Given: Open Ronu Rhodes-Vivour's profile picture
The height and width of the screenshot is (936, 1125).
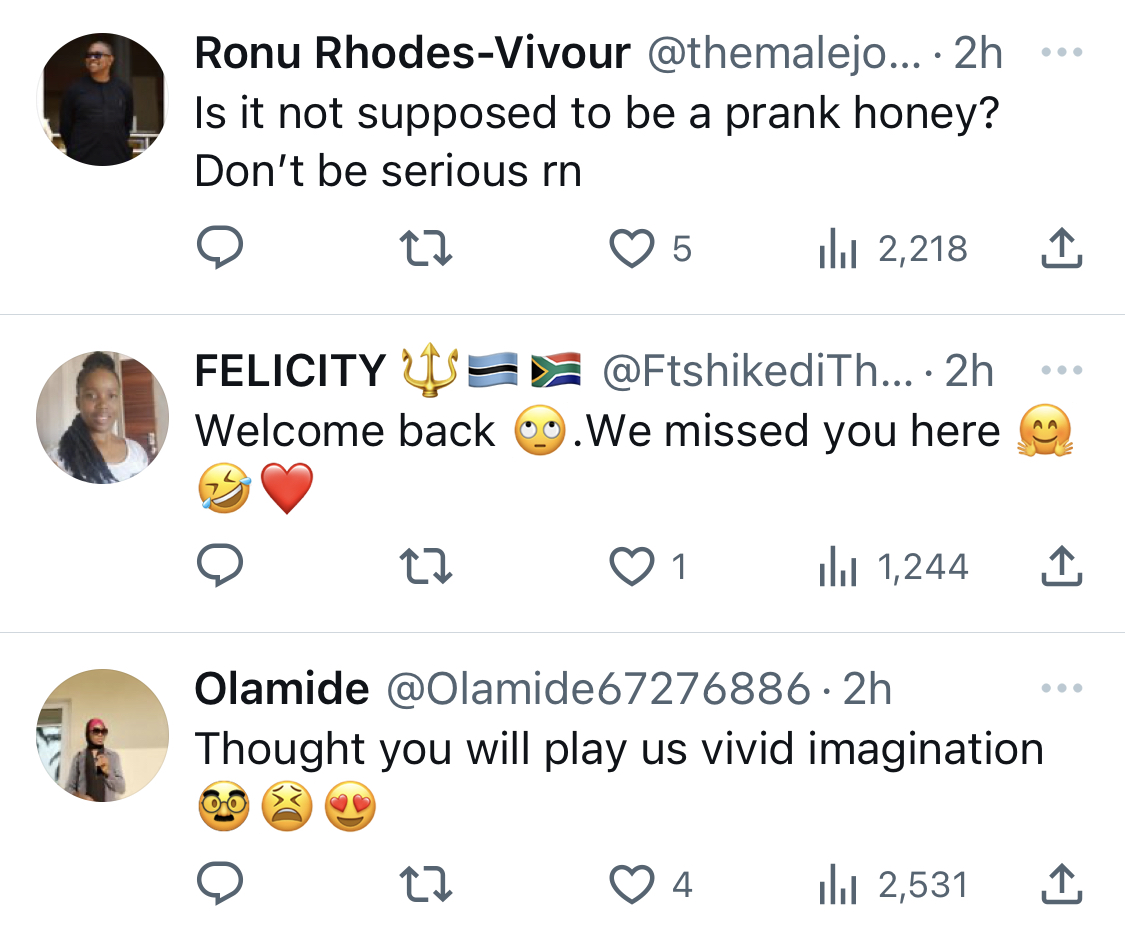Looking at the screenshot, I should [103, 99].
